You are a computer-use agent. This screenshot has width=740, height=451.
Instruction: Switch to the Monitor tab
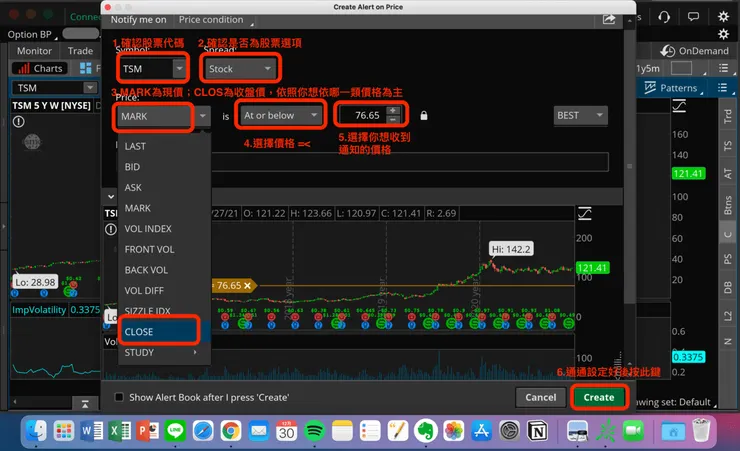pyautogui.click(x=34, y=51)
